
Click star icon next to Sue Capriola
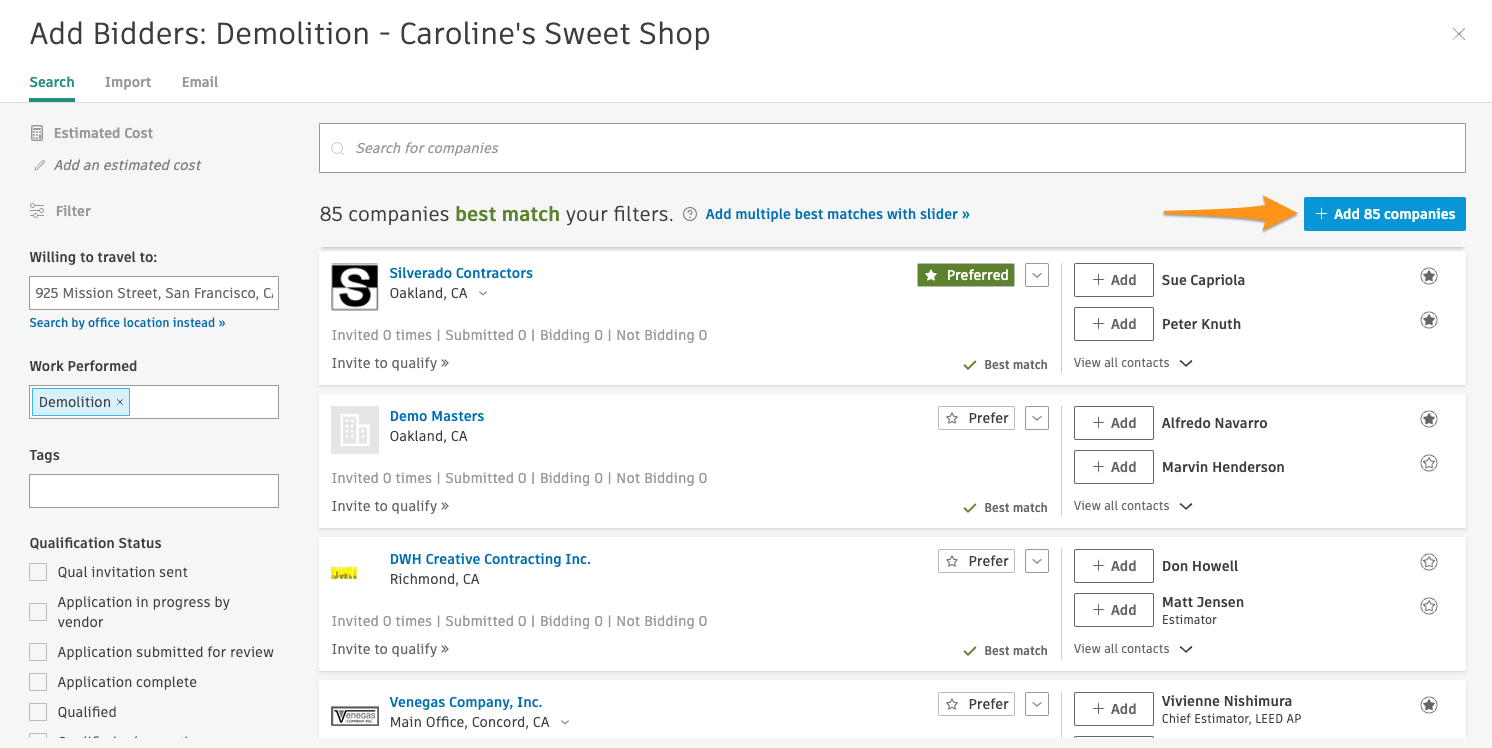point(1429,276)
